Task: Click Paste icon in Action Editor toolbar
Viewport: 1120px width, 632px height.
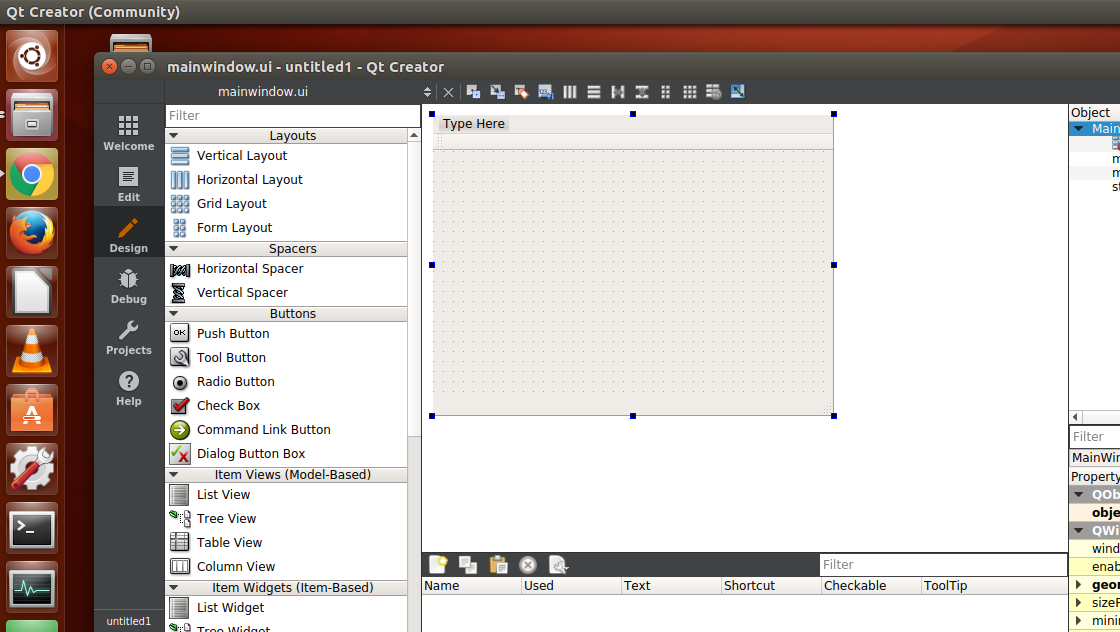Action: [x=498, y=565]
